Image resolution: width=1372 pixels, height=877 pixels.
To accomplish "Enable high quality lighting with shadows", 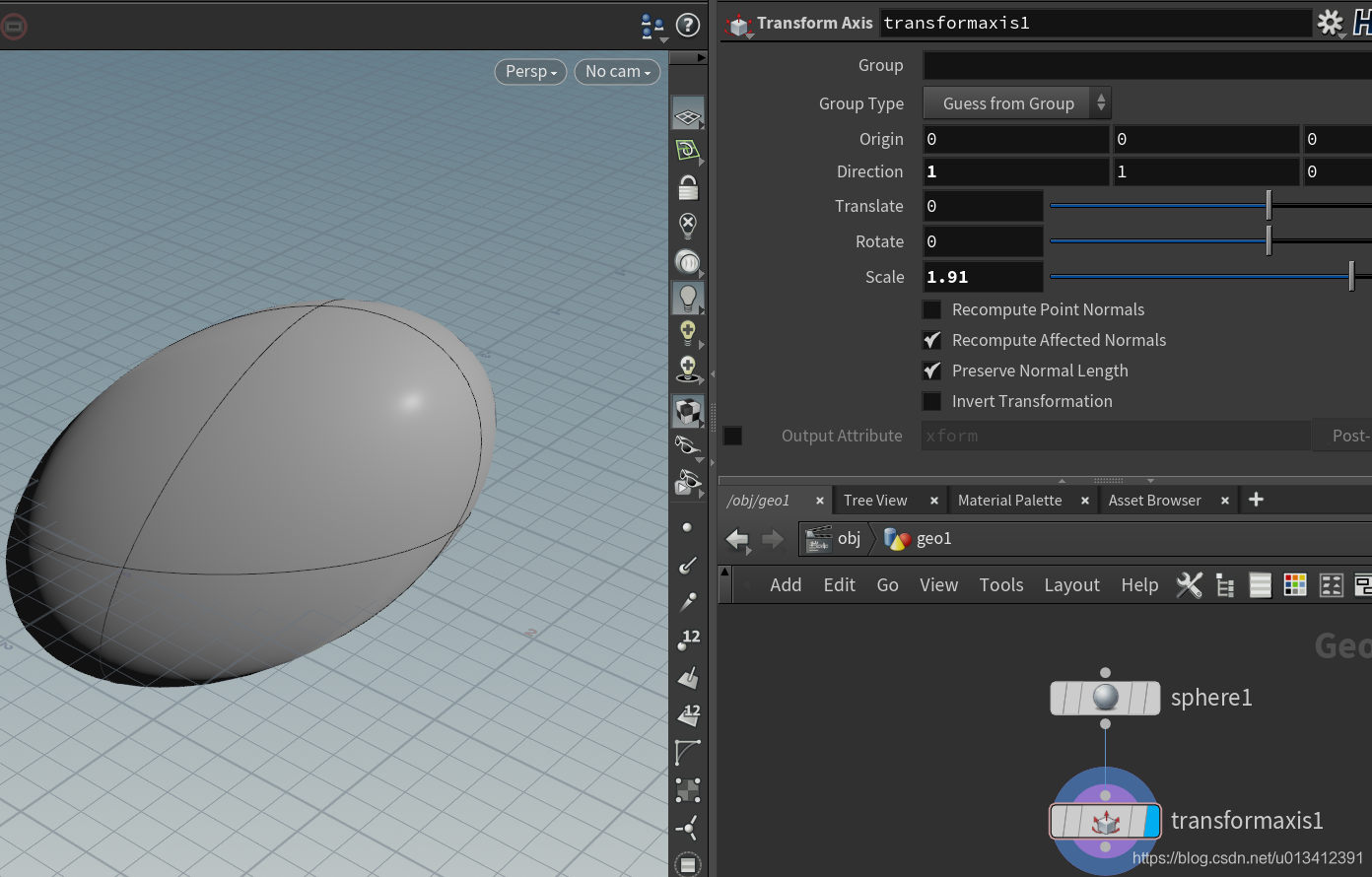I will pyautogui.click(x=688, y=370).
